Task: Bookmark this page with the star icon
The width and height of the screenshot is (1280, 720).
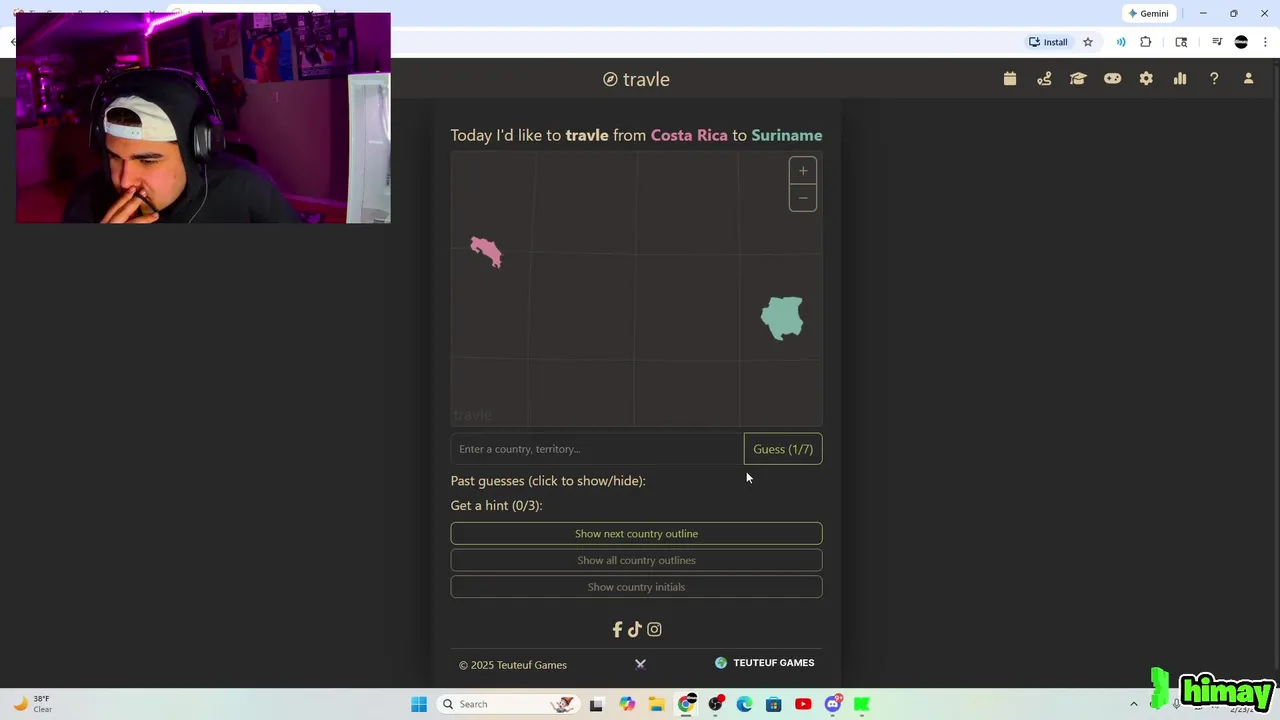Action: 1088,42
